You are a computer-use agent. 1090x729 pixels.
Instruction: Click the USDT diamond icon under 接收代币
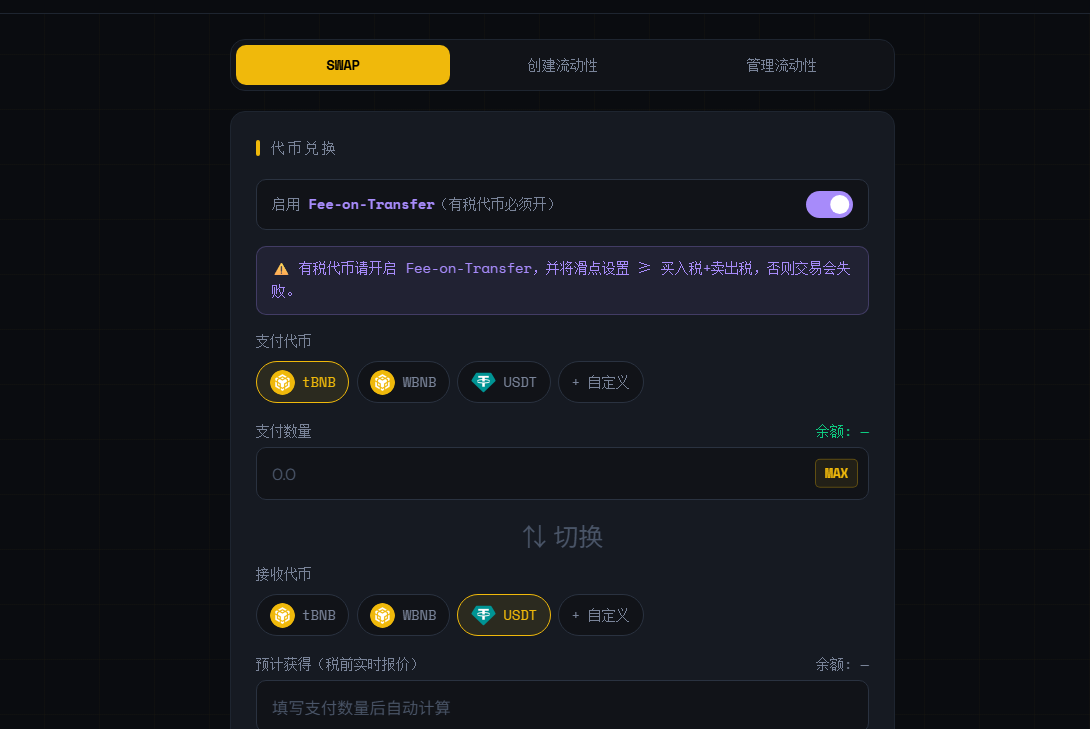click(483, 614)
